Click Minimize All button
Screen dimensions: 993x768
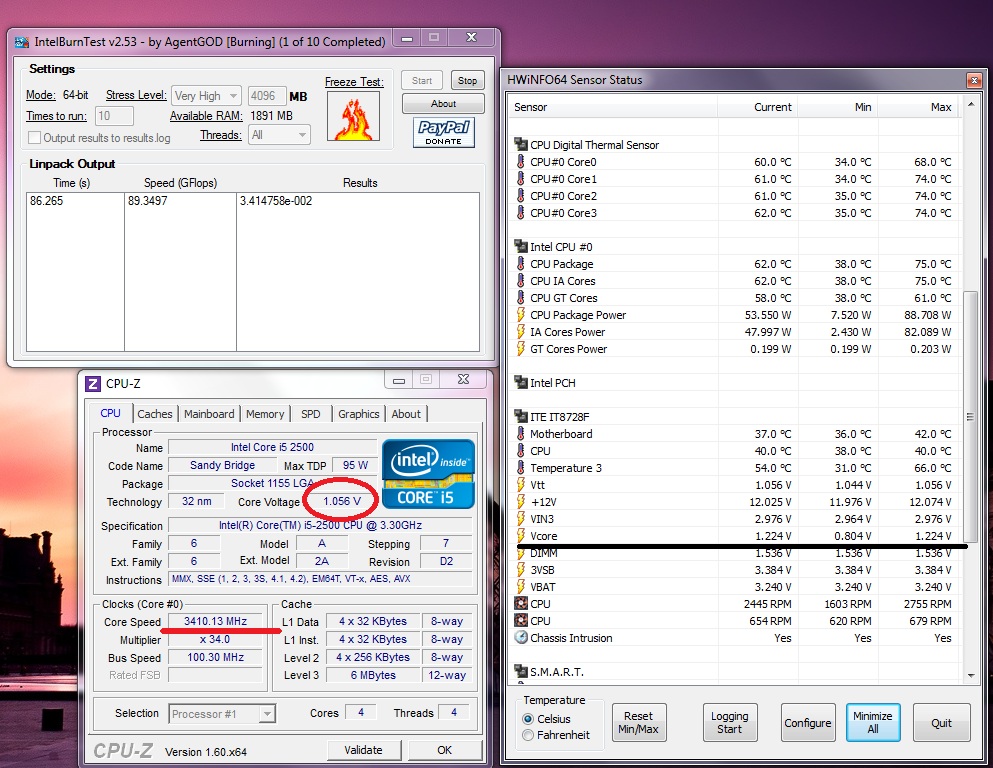click(872, 722)
